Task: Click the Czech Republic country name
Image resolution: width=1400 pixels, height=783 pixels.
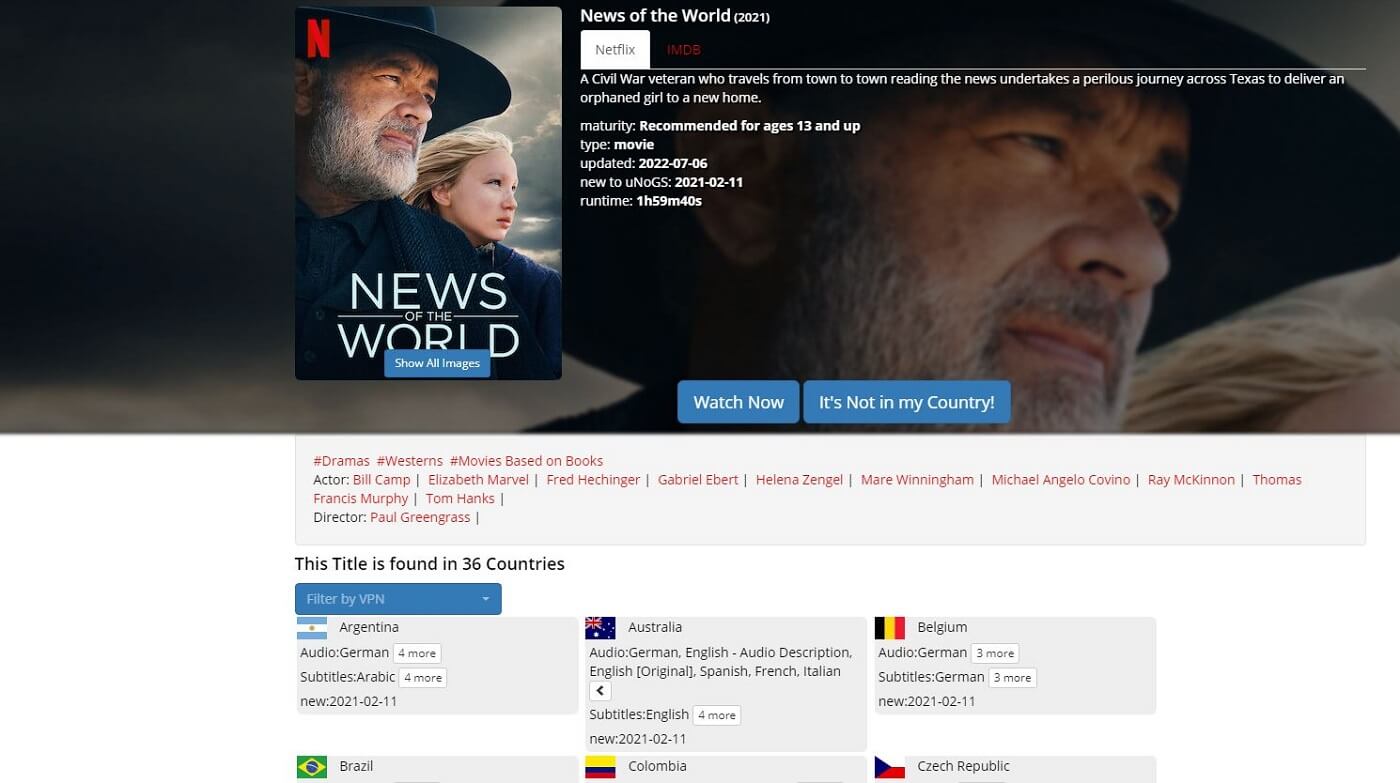Action: point(963,767)
